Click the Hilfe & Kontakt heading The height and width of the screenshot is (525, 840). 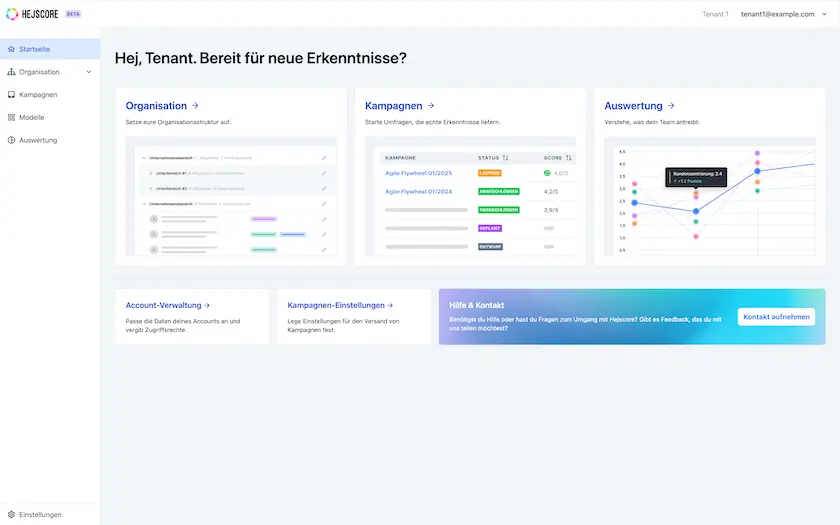coord(476,305)
